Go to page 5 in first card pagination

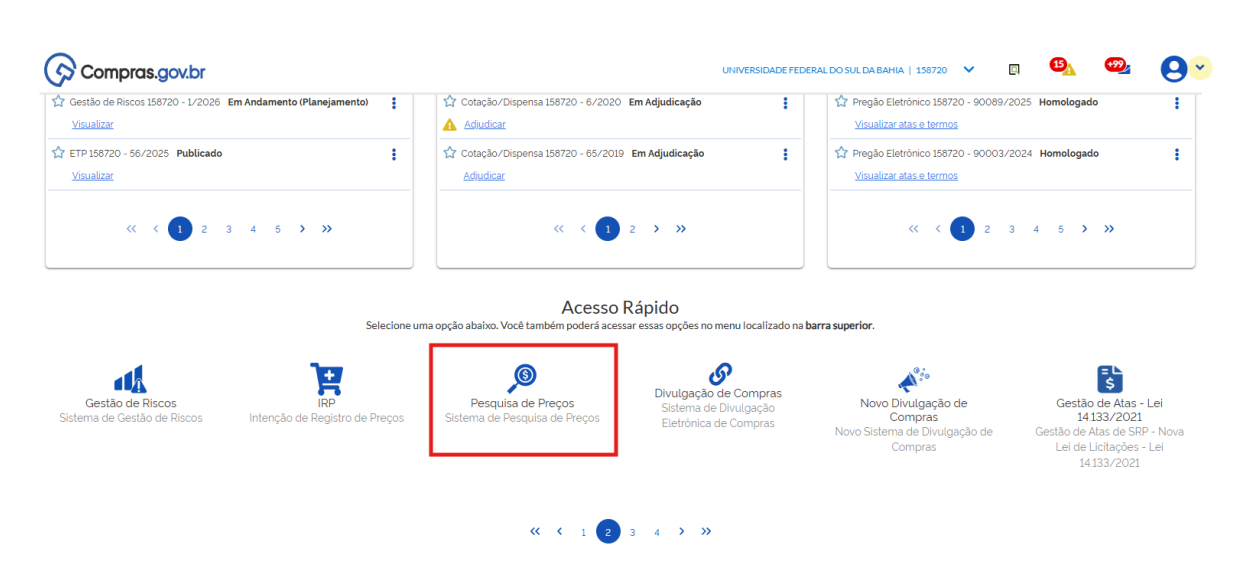coord(277,229)
